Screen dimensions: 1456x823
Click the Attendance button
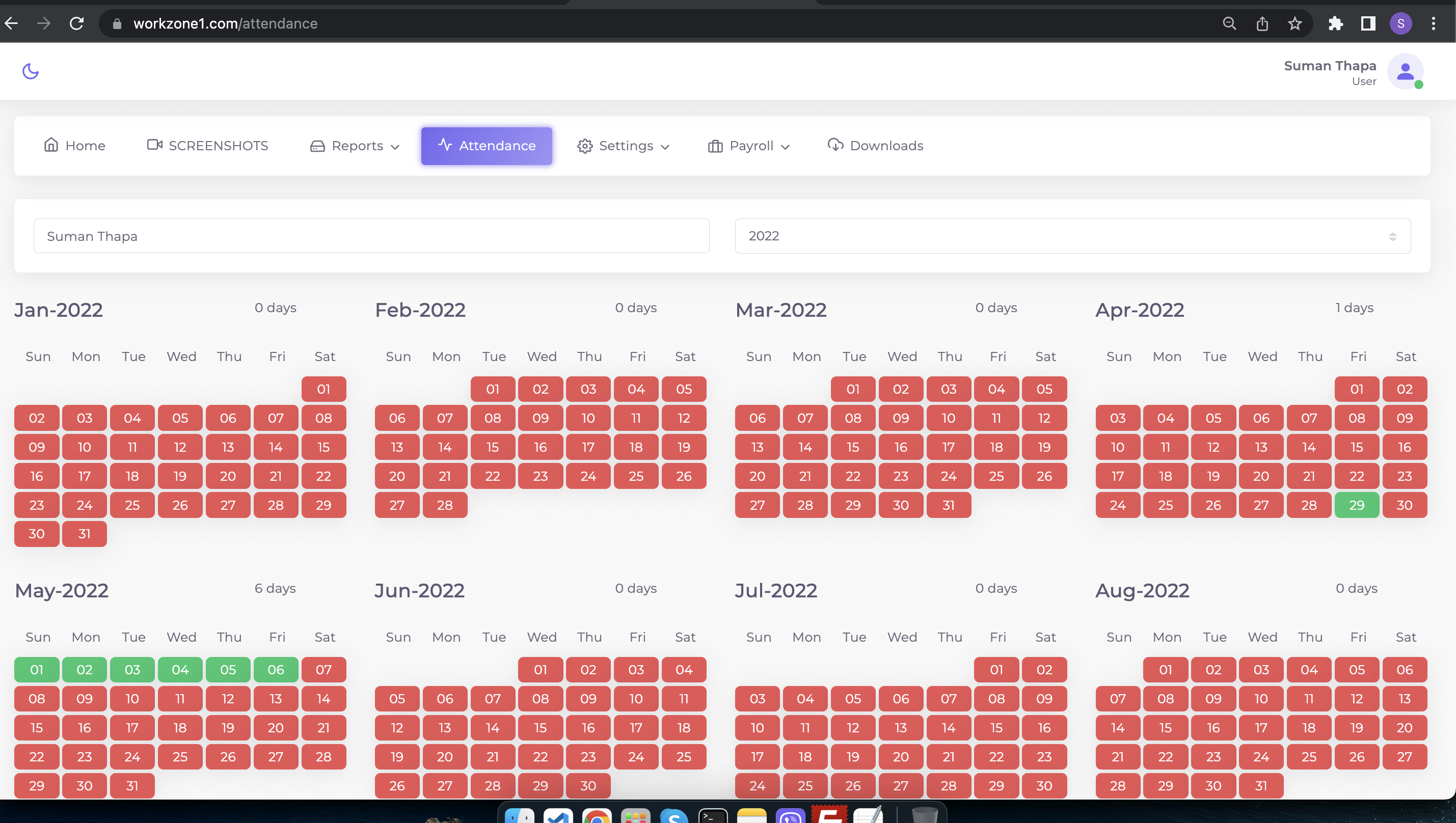[487, 146]
